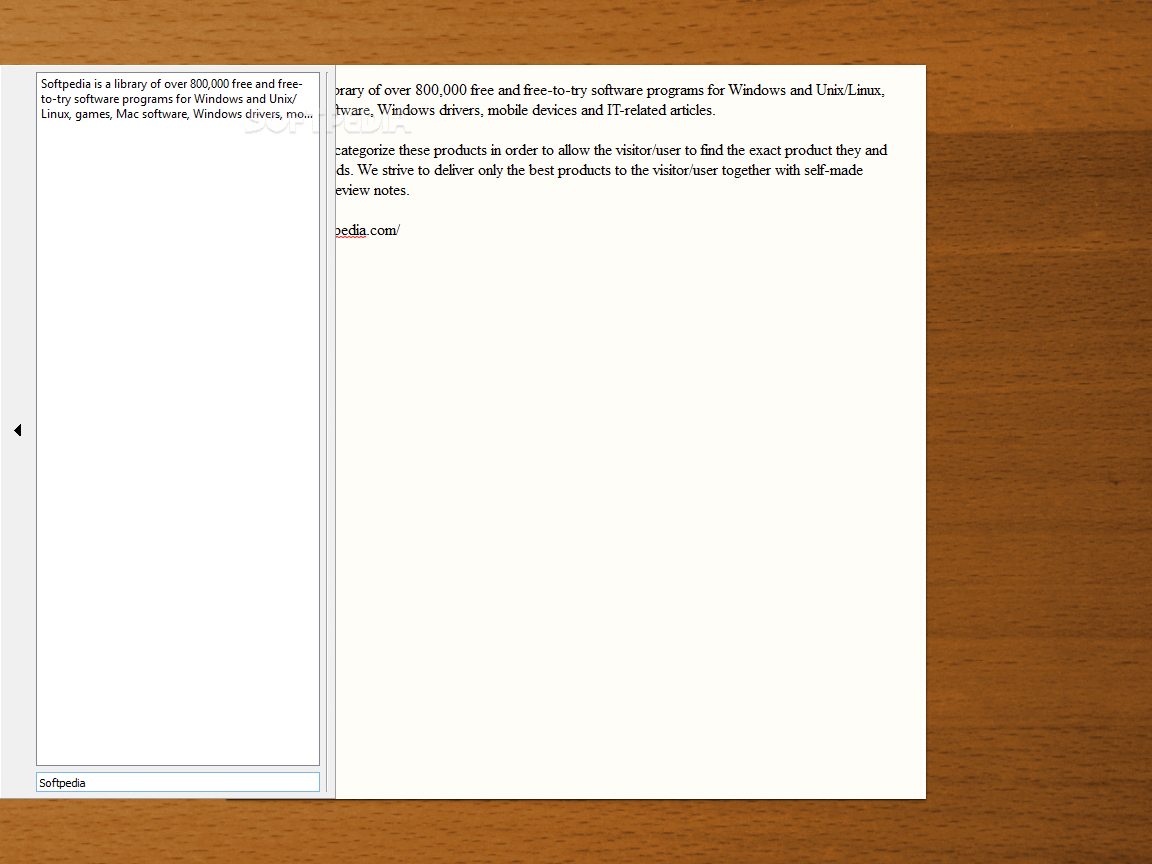The width and height of the screenshot is (1152, 864).
Task: Place cursor in paragraph ending 'IT-related articles.'
Action: (x=525, y=110)
